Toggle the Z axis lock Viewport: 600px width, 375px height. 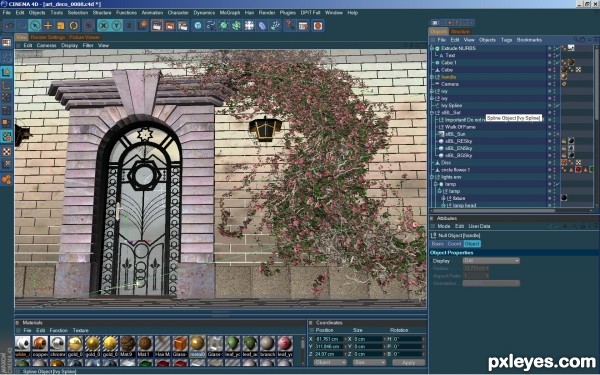[130, 26]
